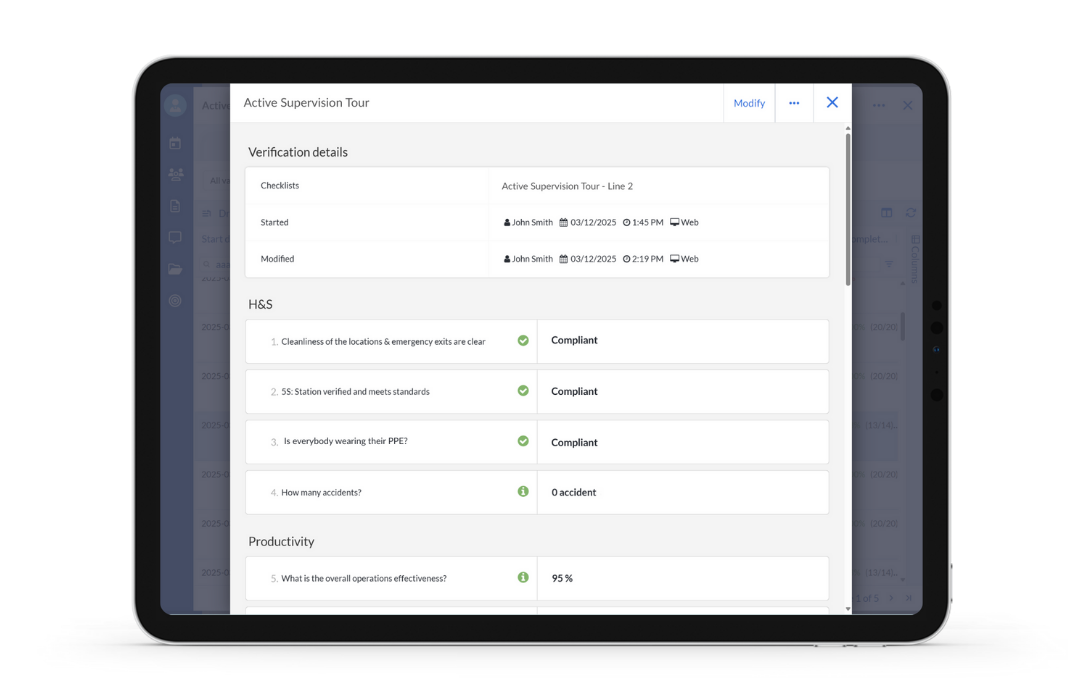Open the team members icon in sidebar
This screenshot has height=700, width=1080.
pyautogui.click(x=176, y=175)
